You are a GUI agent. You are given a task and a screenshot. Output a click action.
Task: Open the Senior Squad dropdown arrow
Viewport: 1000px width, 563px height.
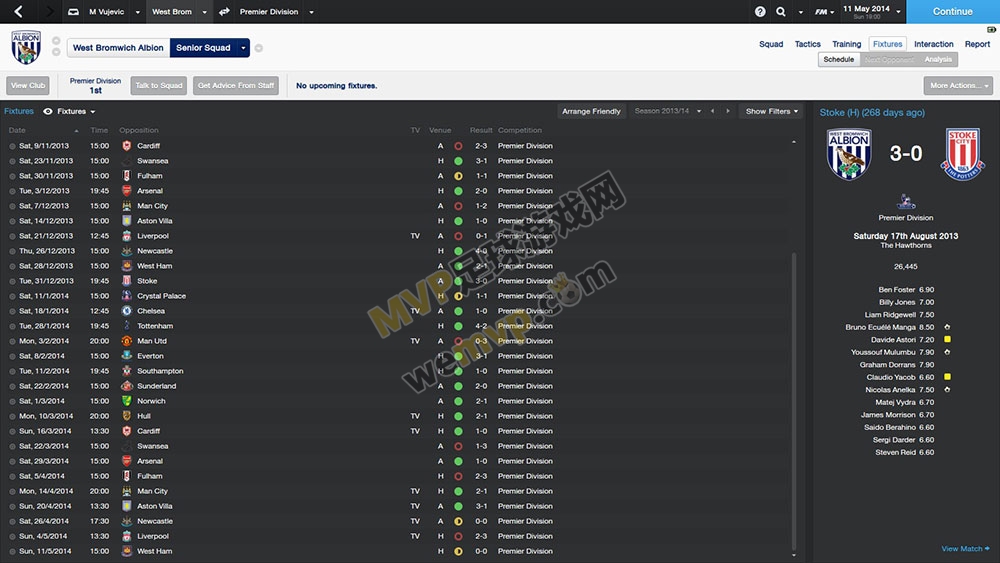click(x=243, y=48)
